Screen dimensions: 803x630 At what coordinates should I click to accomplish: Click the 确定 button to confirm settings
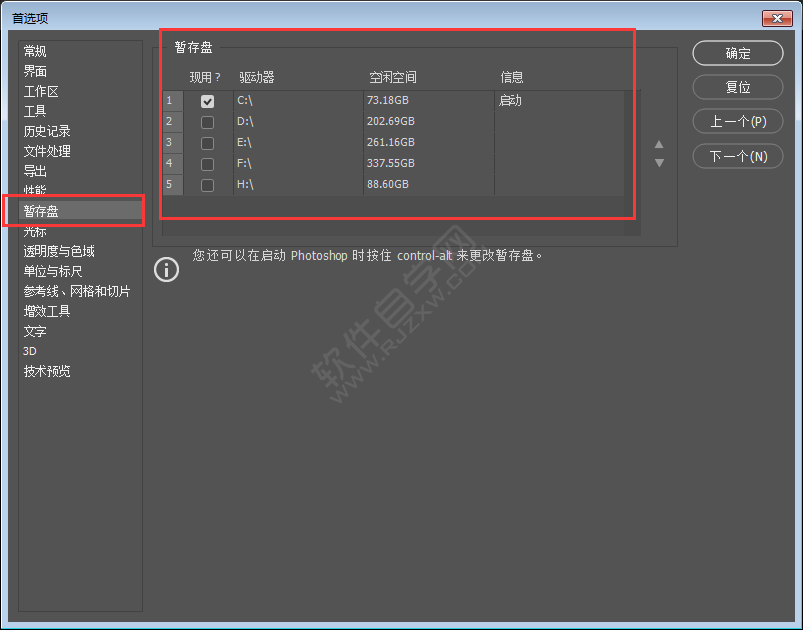tap(737, 53)
